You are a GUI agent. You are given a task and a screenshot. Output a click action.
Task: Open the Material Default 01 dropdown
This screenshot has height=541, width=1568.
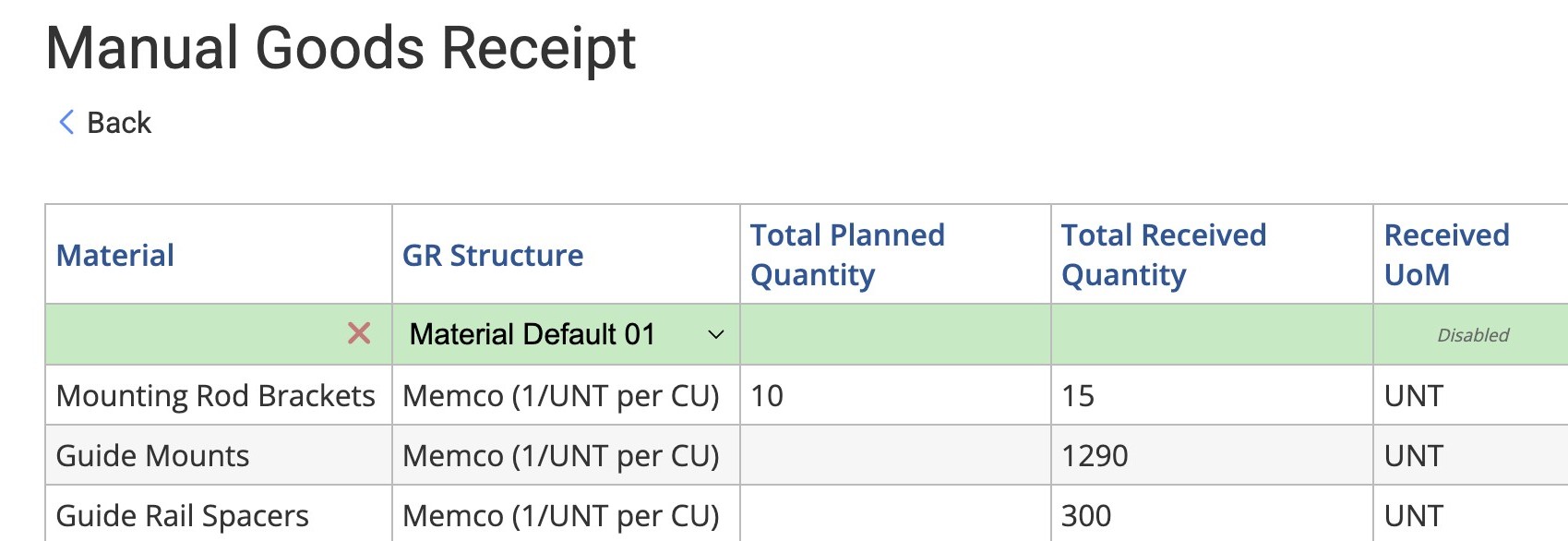pos(566,334)
